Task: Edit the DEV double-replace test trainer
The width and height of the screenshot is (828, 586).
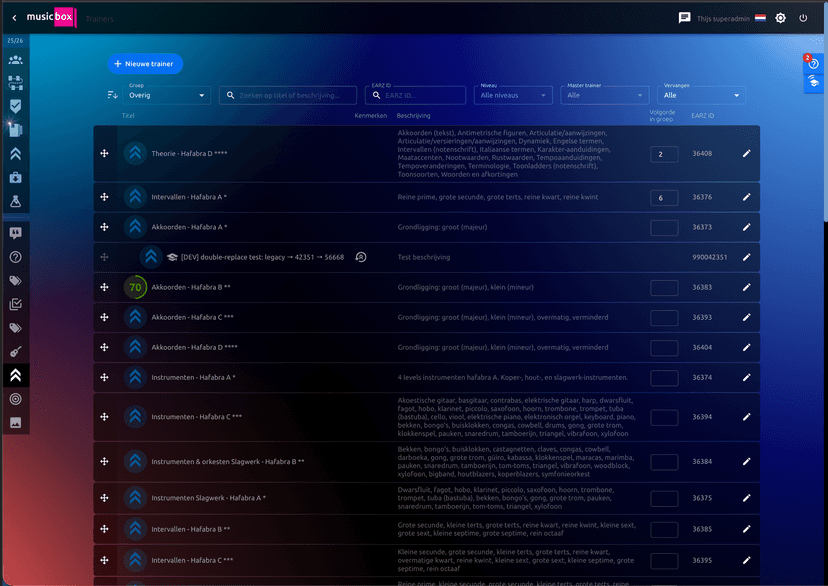Action: [746, 257]
